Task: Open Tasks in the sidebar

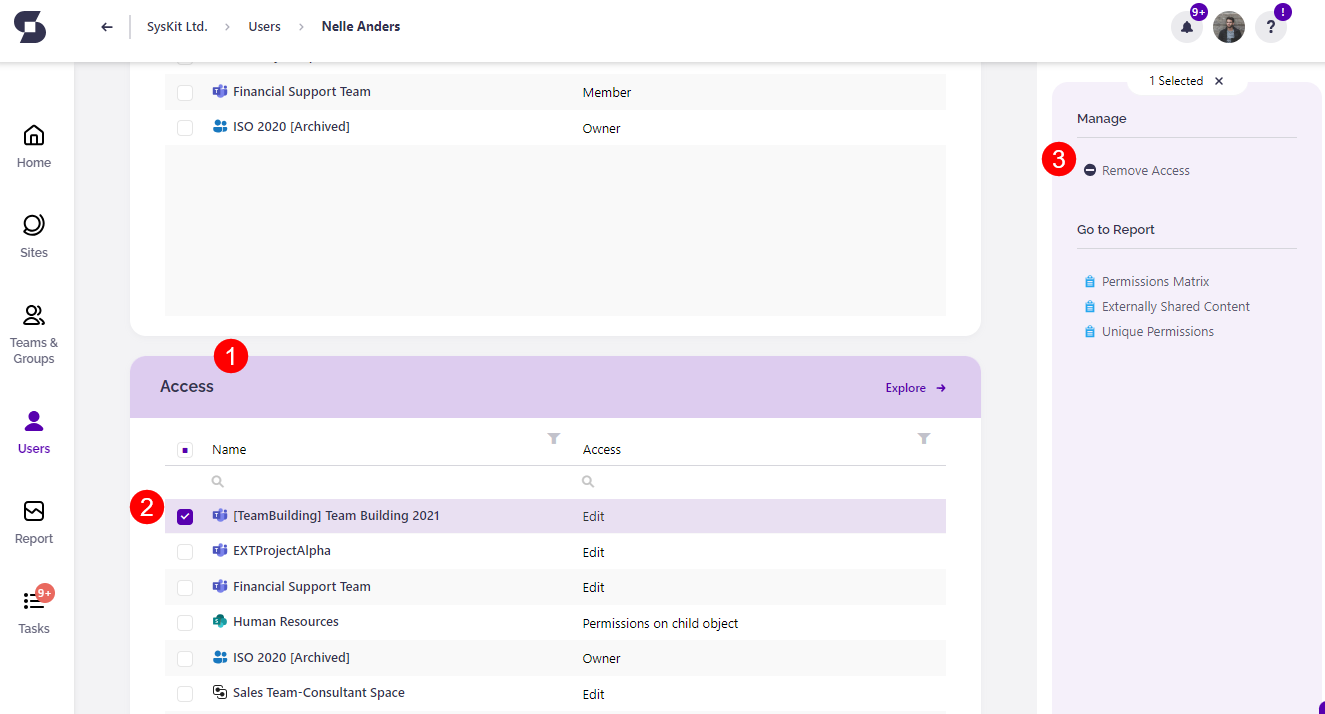Action: click(x=34, y=612)
